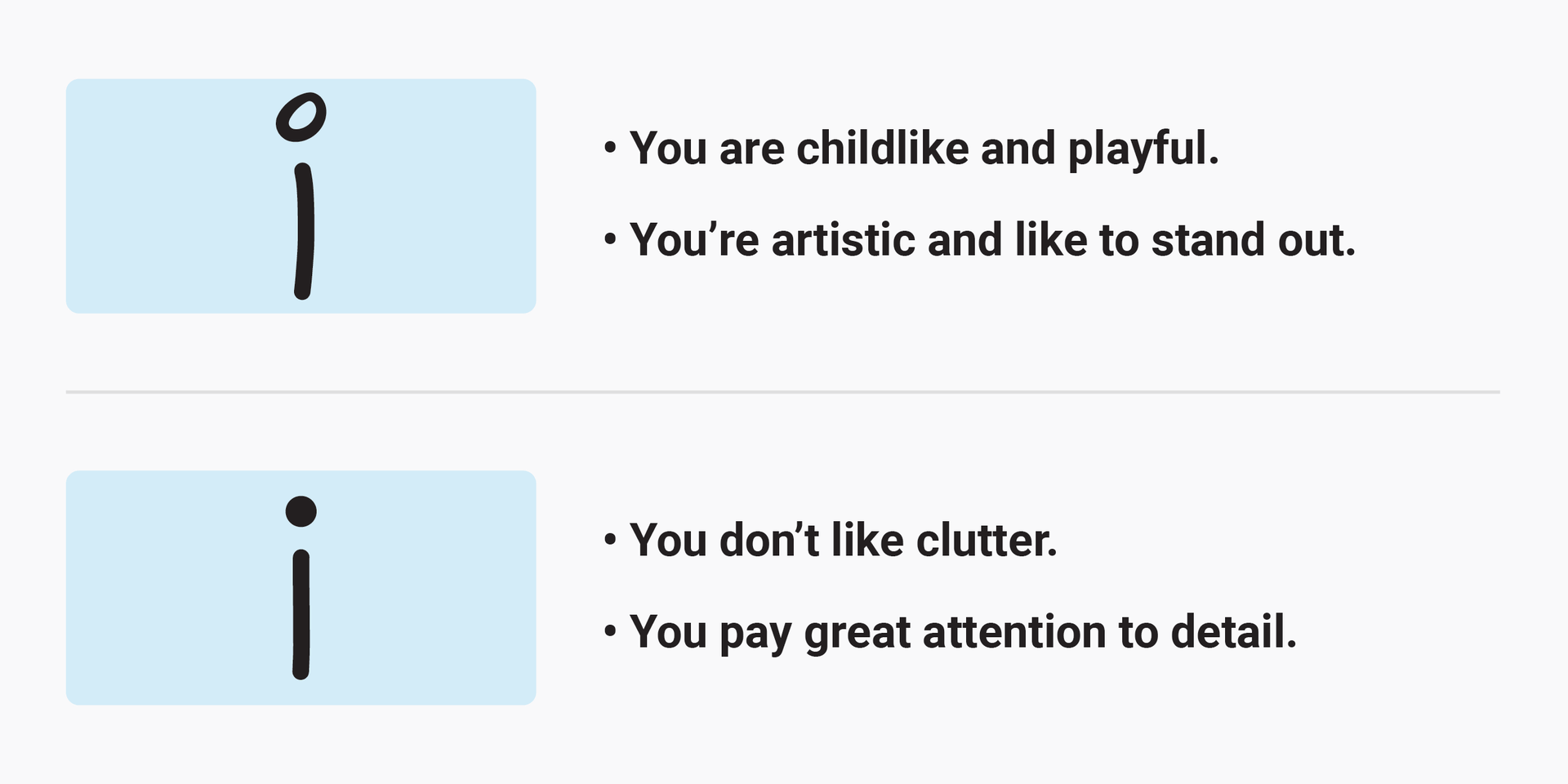Click the horizontal divider line between sections

(782, 392)
